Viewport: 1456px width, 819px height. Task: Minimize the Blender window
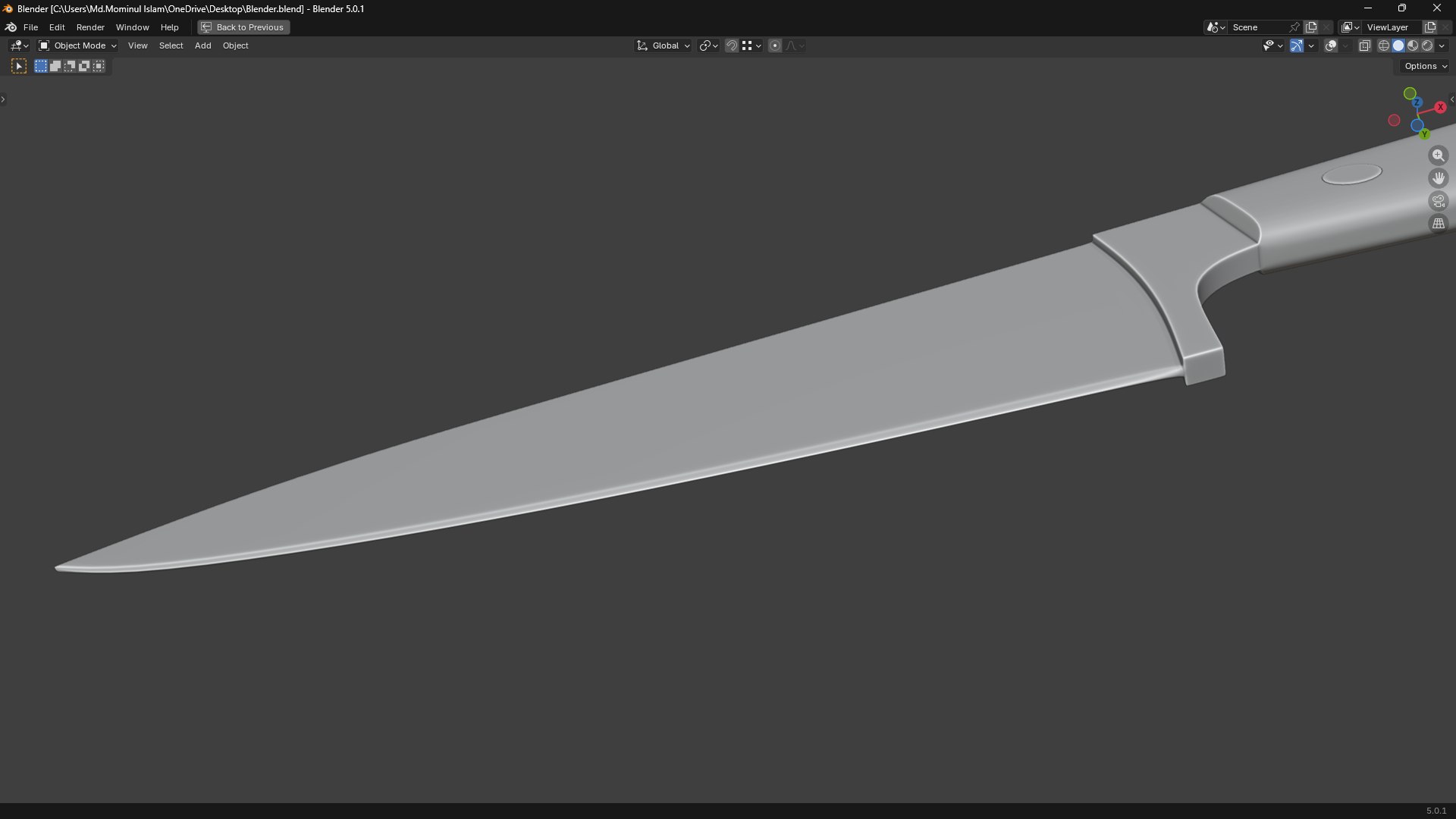click(1368, 8)
